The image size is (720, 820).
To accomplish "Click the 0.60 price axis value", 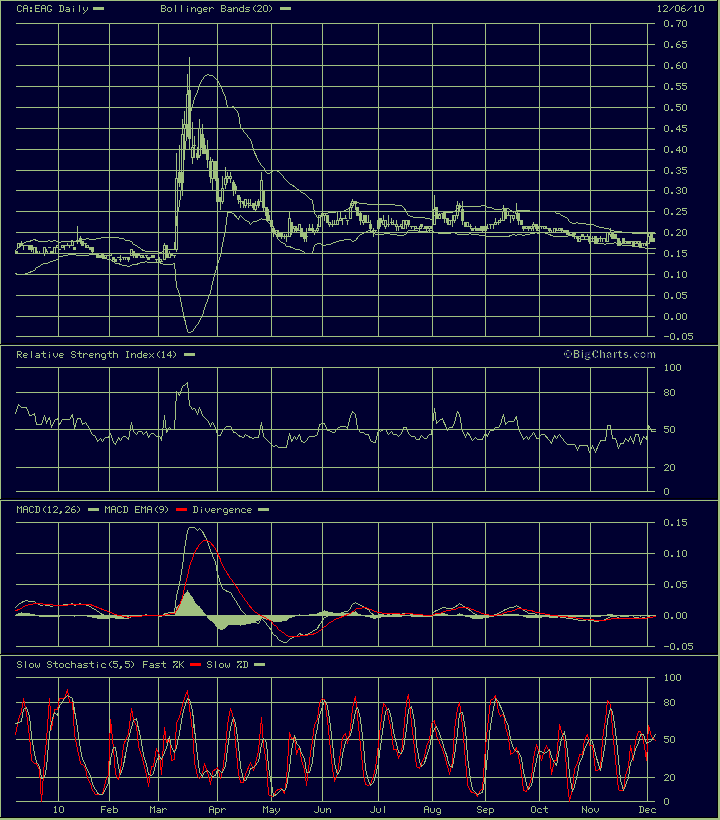I will click(x=675, y=66).
